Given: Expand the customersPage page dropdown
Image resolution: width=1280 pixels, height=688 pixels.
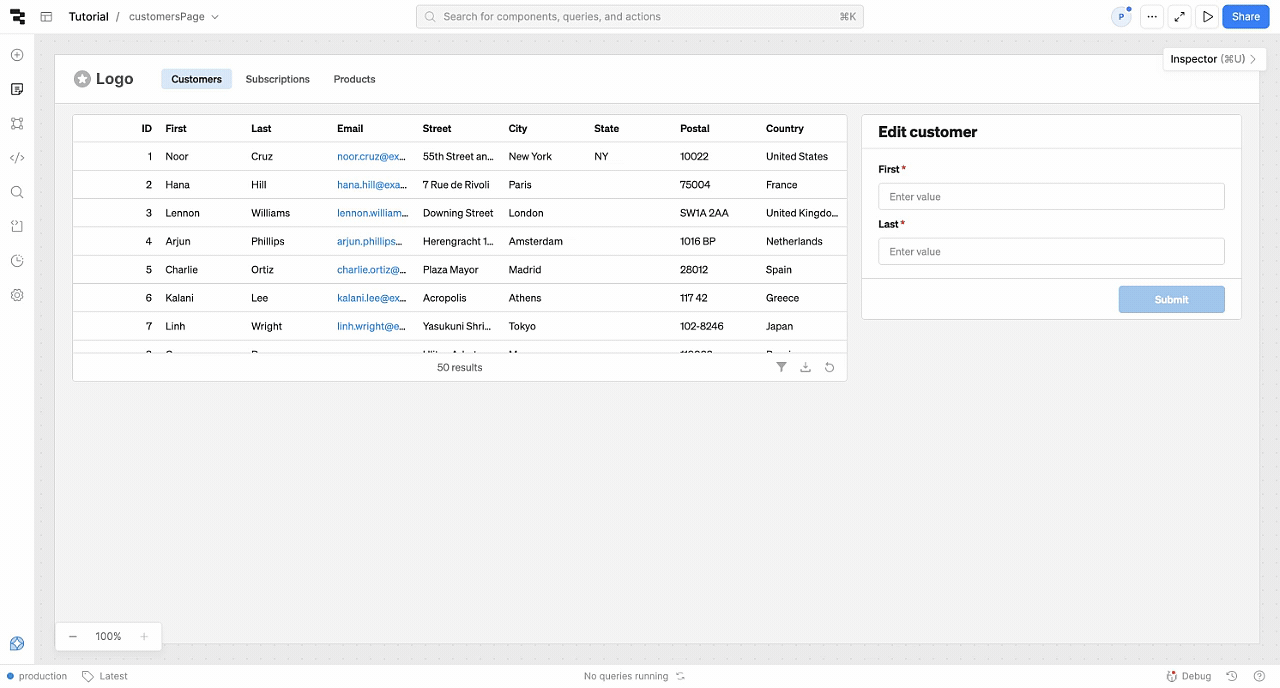Looking at the screenshot, I should (x=215, y=17).
